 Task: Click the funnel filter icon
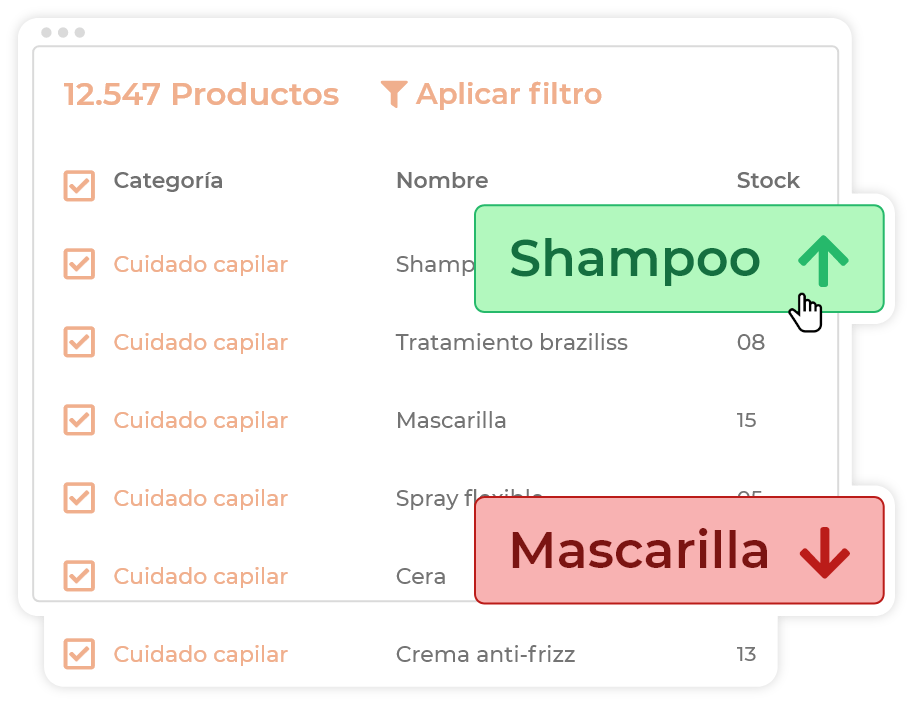pyautogui.click(x=394, y=95)
